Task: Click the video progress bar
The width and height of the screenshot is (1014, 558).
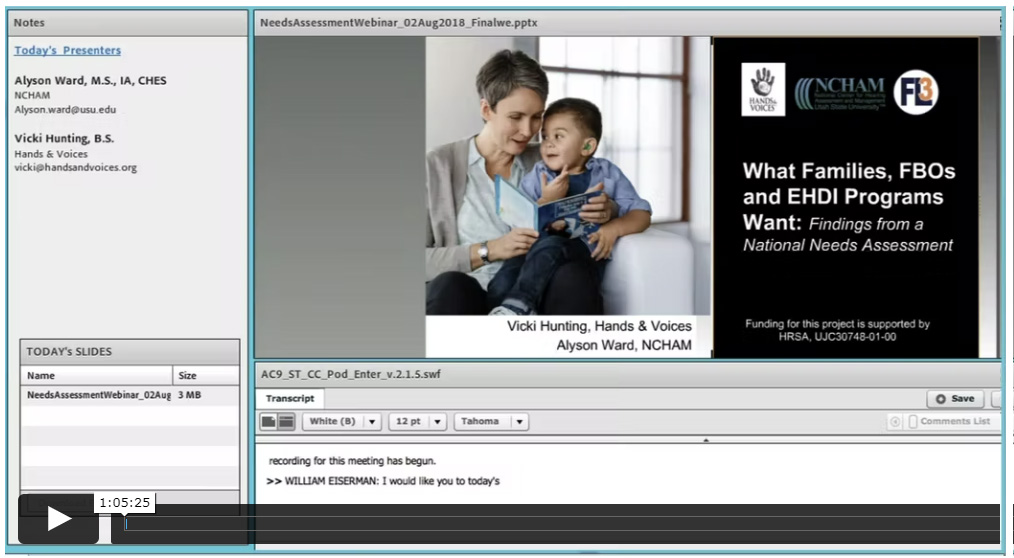Action: 560,523
